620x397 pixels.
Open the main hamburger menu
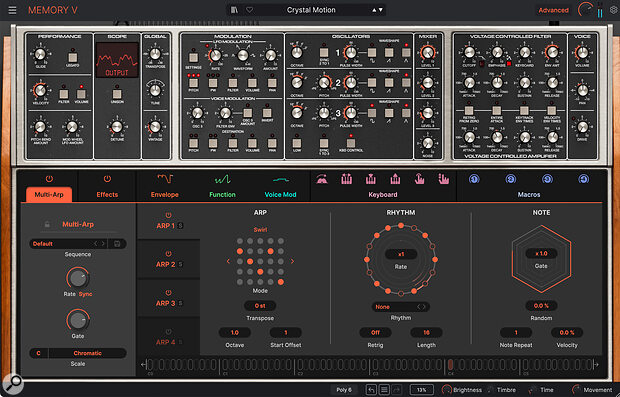(x=12, y=10)
